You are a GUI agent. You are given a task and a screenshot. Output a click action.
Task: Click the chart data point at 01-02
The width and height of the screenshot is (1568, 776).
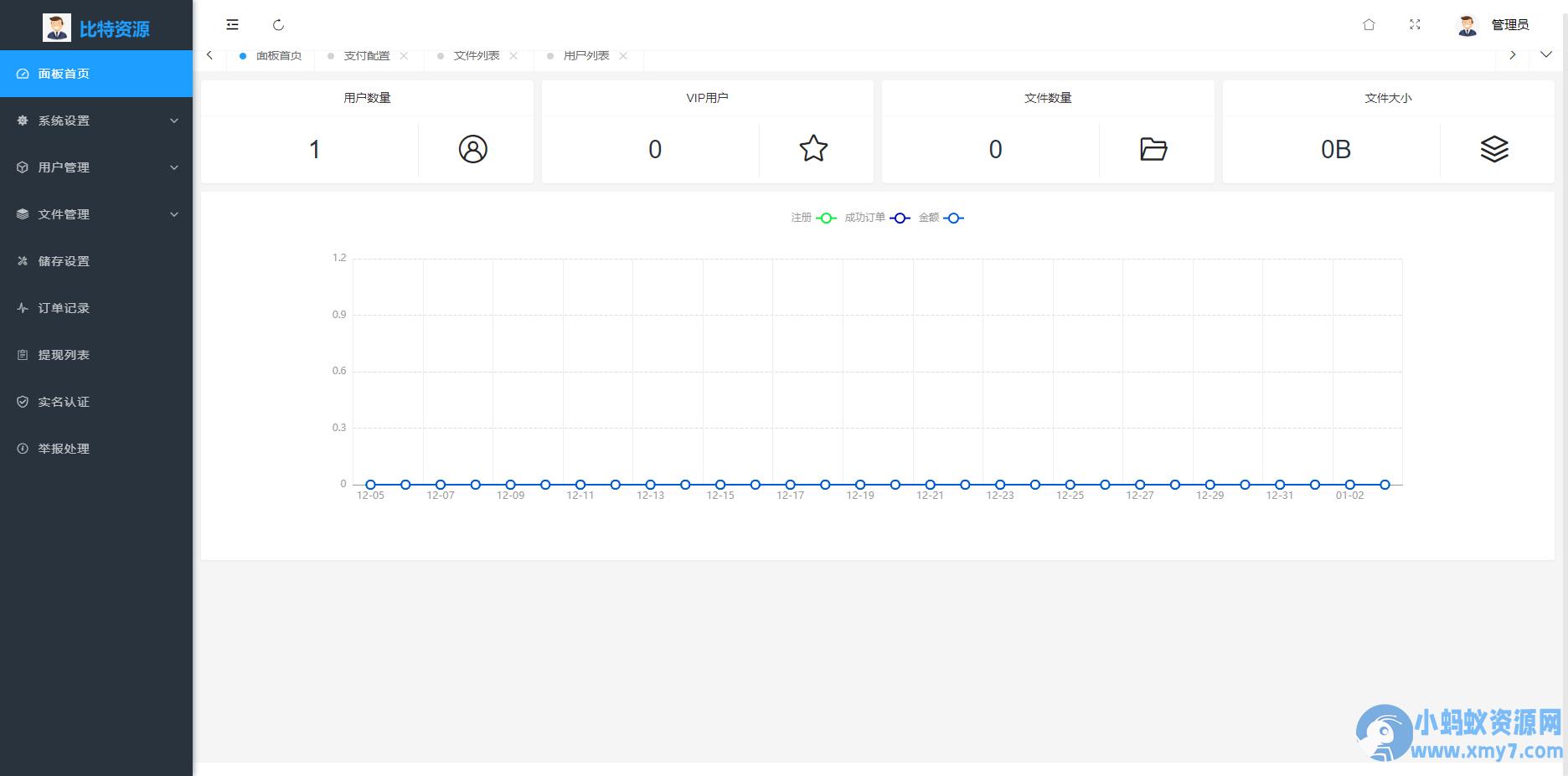[1349, 485]
